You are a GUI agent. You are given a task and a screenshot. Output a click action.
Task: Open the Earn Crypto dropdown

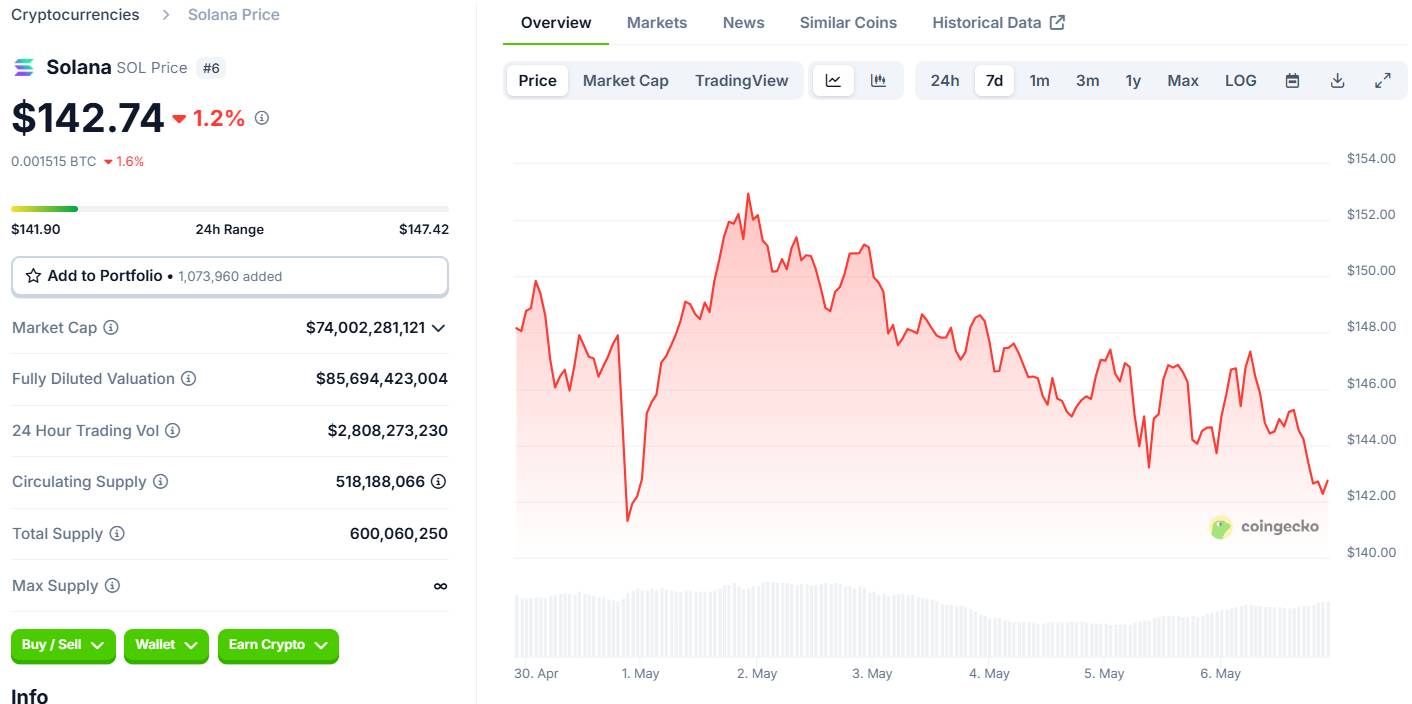coord(278,646)
